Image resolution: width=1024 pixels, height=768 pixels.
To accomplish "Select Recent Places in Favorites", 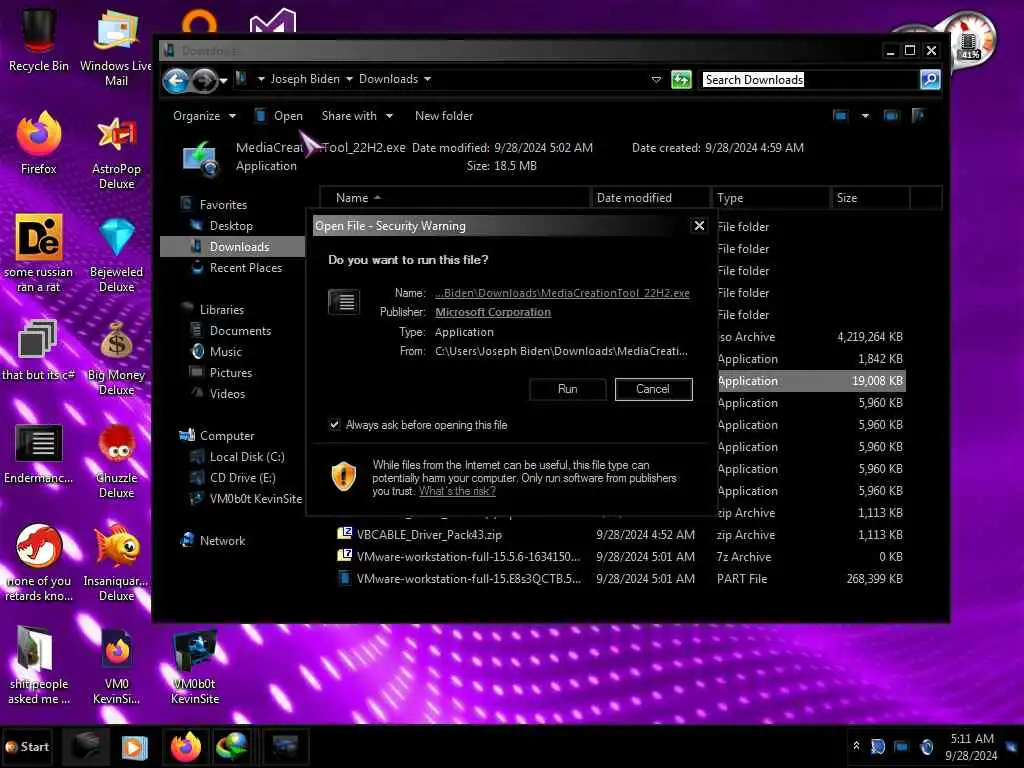I will [246, 268].
